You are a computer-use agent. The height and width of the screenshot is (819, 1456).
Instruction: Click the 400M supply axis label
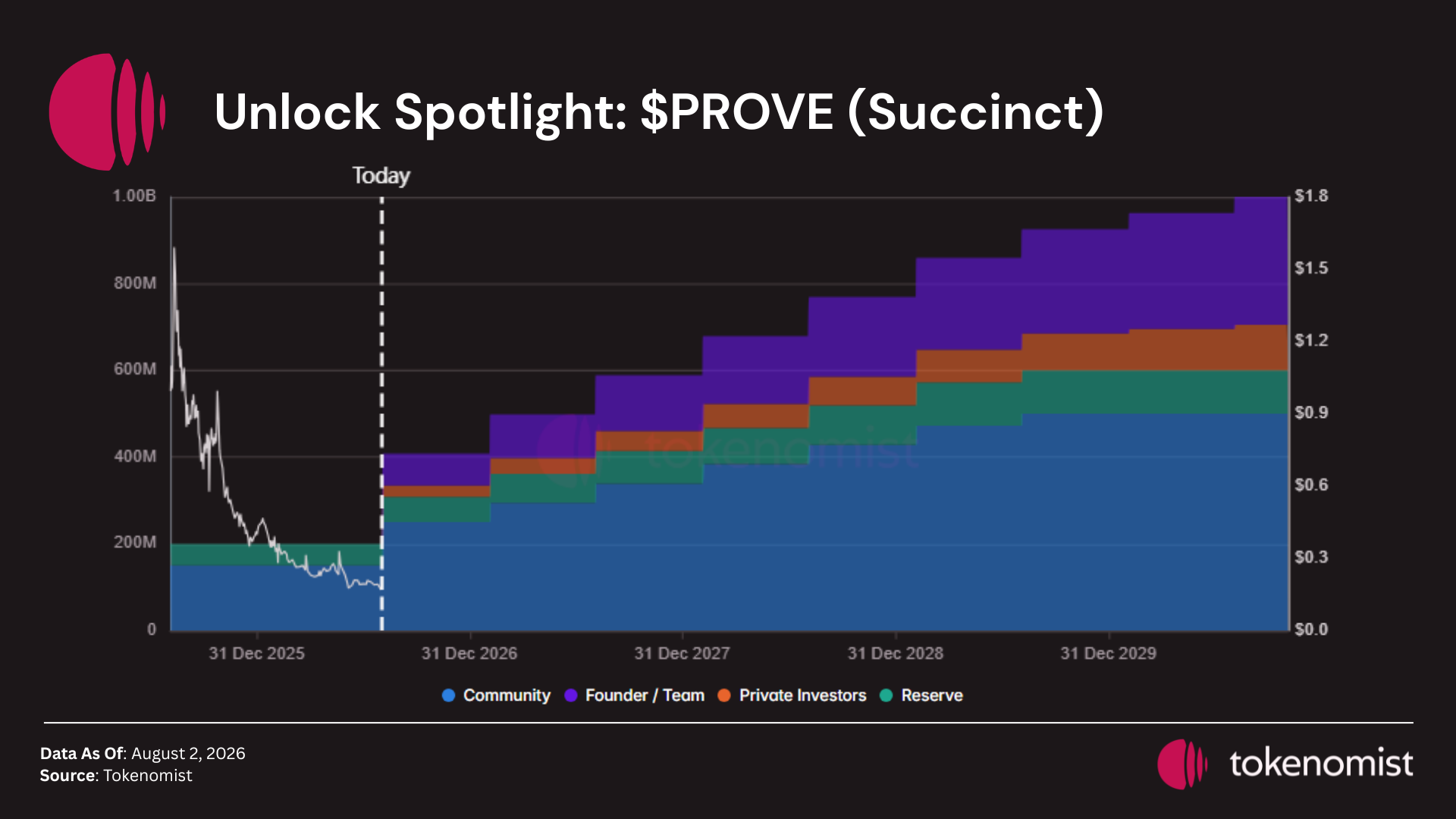[x=135, y=457]
